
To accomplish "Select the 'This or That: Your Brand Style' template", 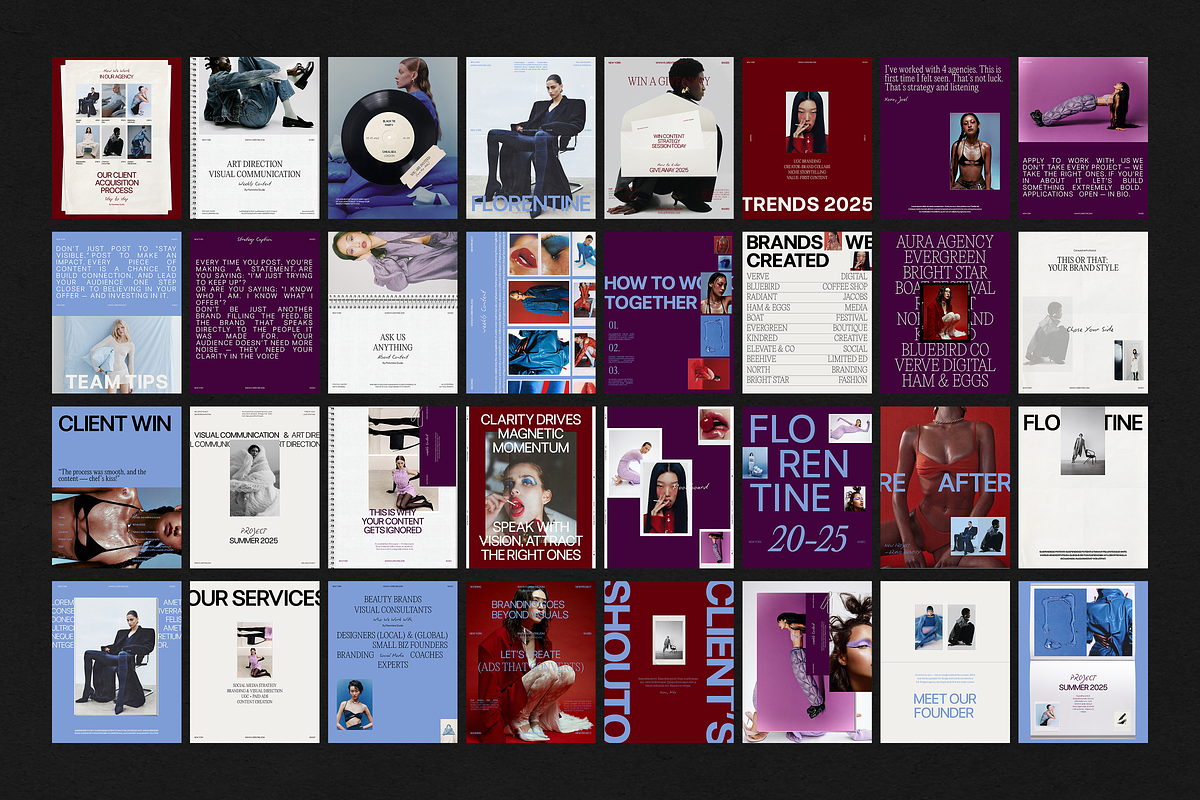I will tap(1083, 313).
